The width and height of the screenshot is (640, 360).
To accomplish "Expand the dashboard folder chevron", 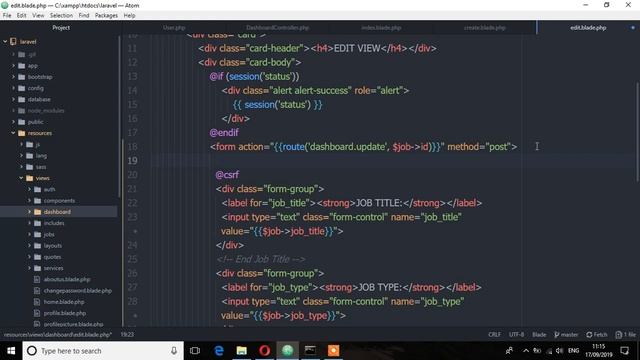I will pyautogui.click(x=29, y=212).
